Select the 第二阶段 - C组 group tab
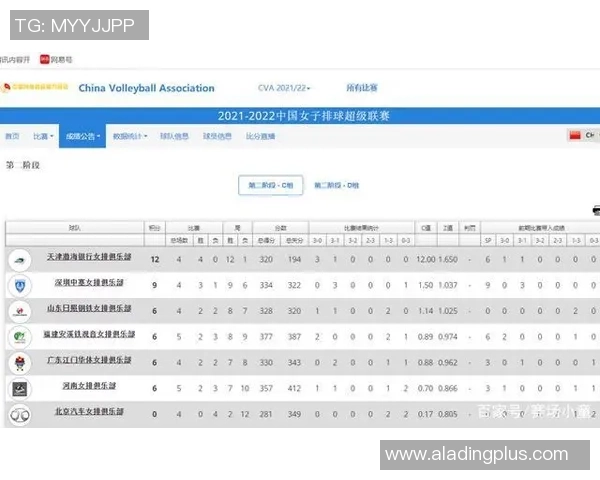The height and width of the screenshot is (480, 600). click(x=270, y=186)
